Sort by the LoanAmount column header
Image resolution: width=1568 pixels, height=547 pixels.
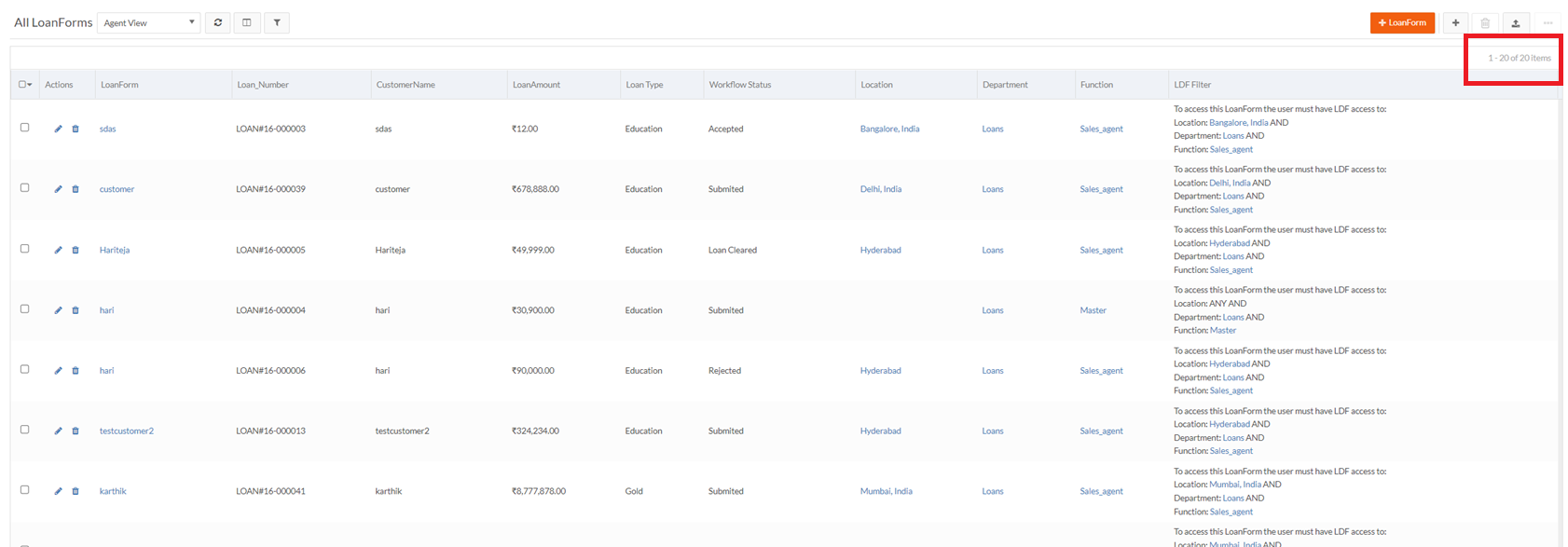[x=536, y=85]
